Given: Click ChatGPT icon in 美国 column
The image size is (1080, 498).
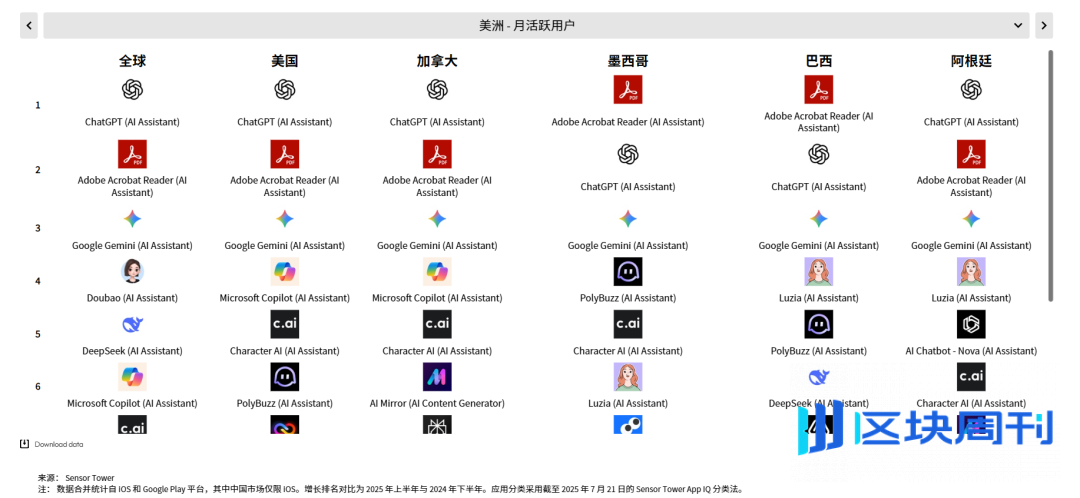Looking at the screenshot, I should 284,90.
